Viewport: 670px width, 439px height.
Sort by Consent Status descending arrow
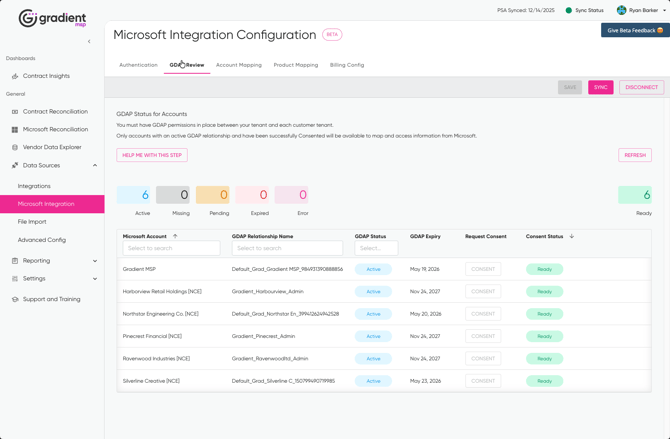pos(572,237)
